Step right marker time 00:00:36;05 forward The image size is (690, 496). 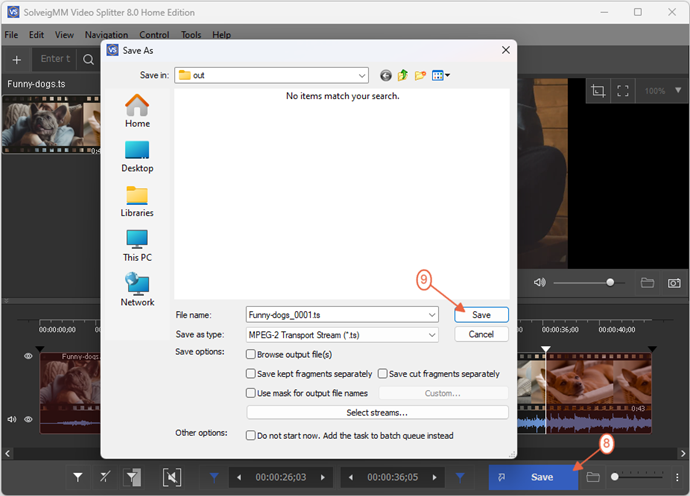pyautogui.click(x=434, y=477)
